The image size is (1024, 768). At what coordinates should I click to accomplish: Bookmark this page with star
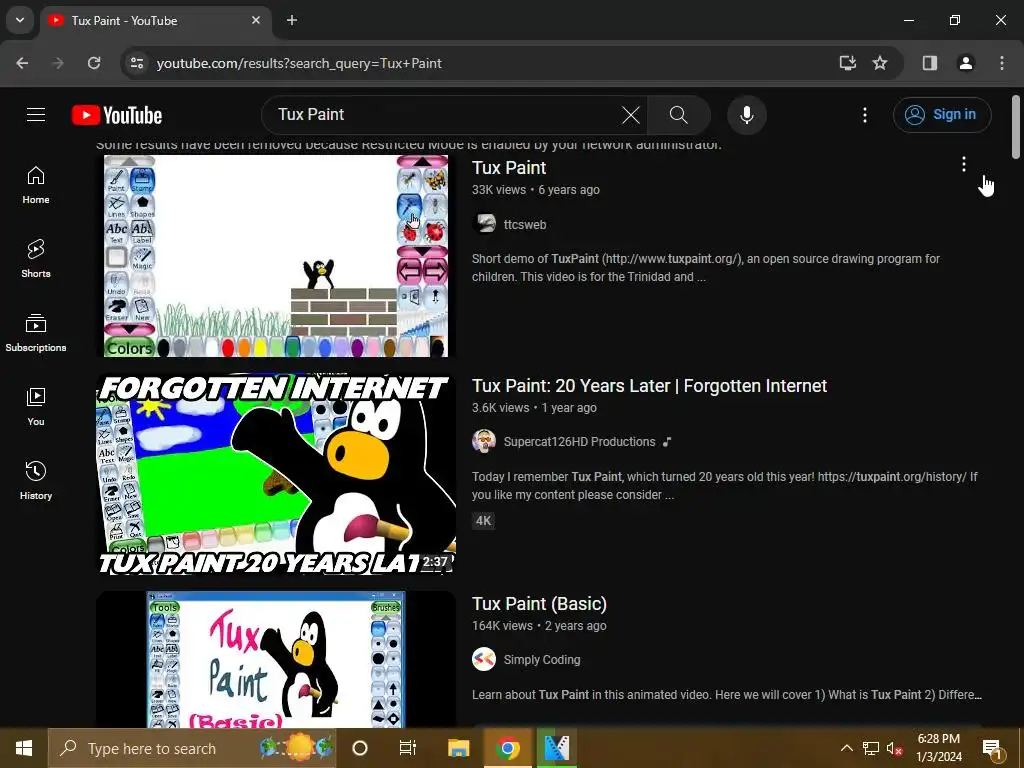coord(880,63)
